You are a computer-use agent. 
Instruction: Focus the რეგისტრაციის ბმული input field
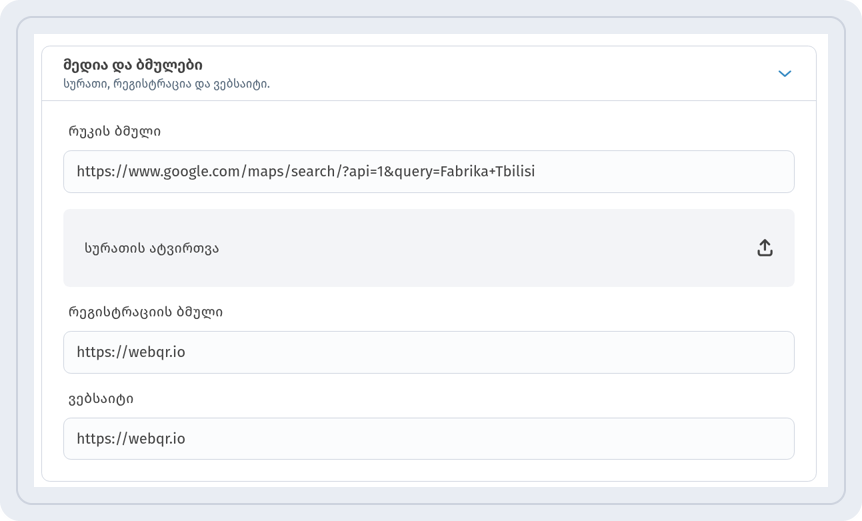click(429, 352)
